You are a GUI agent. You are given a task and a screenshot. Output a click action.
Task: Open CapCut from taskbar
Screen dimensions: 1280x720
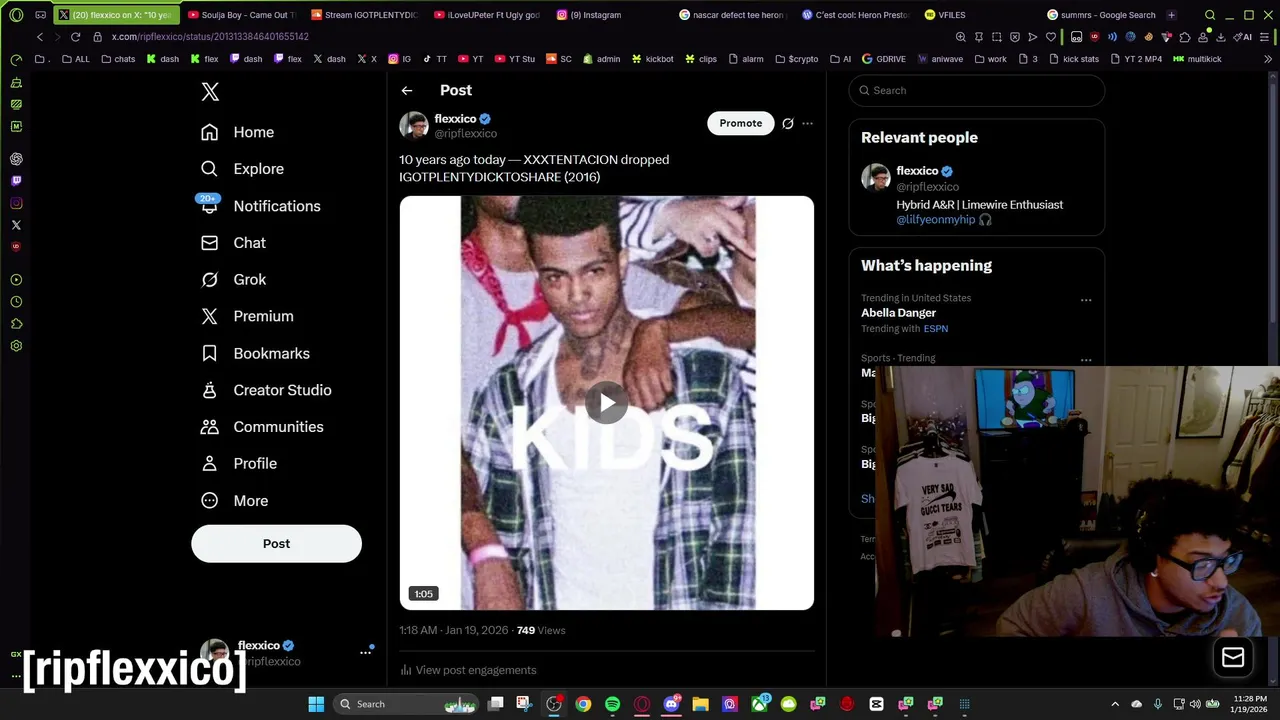[876, 704]
